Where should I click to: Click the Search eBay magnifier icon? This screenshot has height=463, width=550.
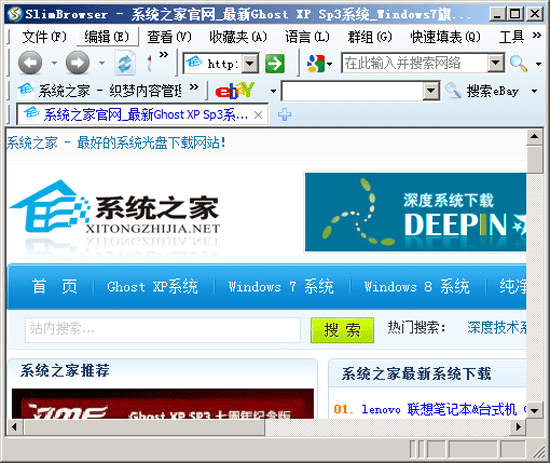pyautogui.click(x=453, y=91)
